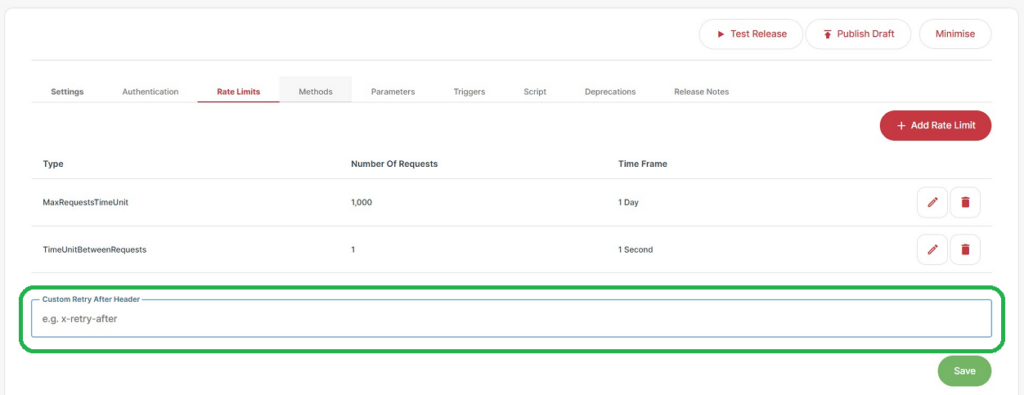Click the Test Release button
Screen dimensions: 1024x395
tap(751, 34)
